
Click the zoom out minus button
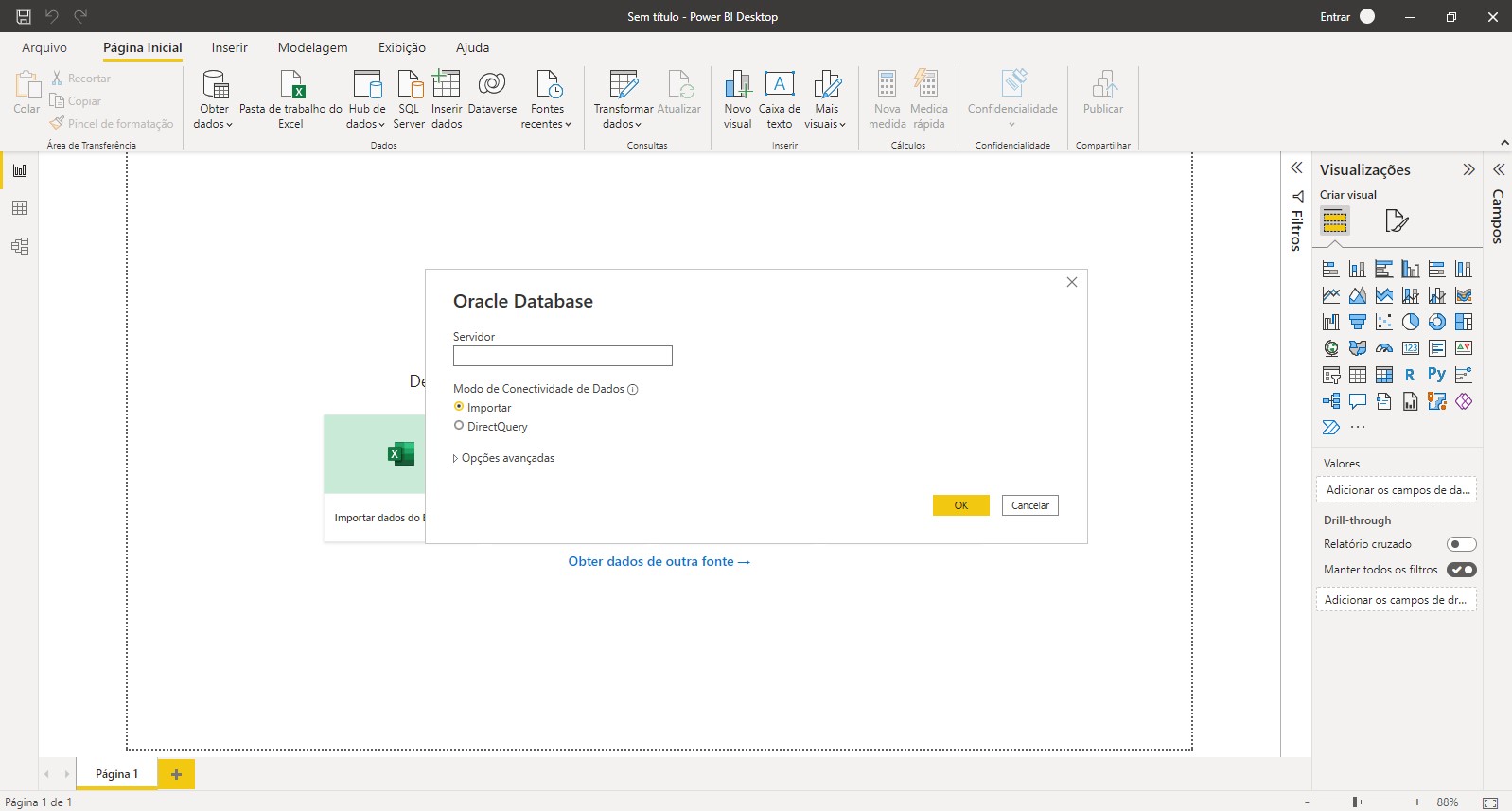coord(1307,802)
